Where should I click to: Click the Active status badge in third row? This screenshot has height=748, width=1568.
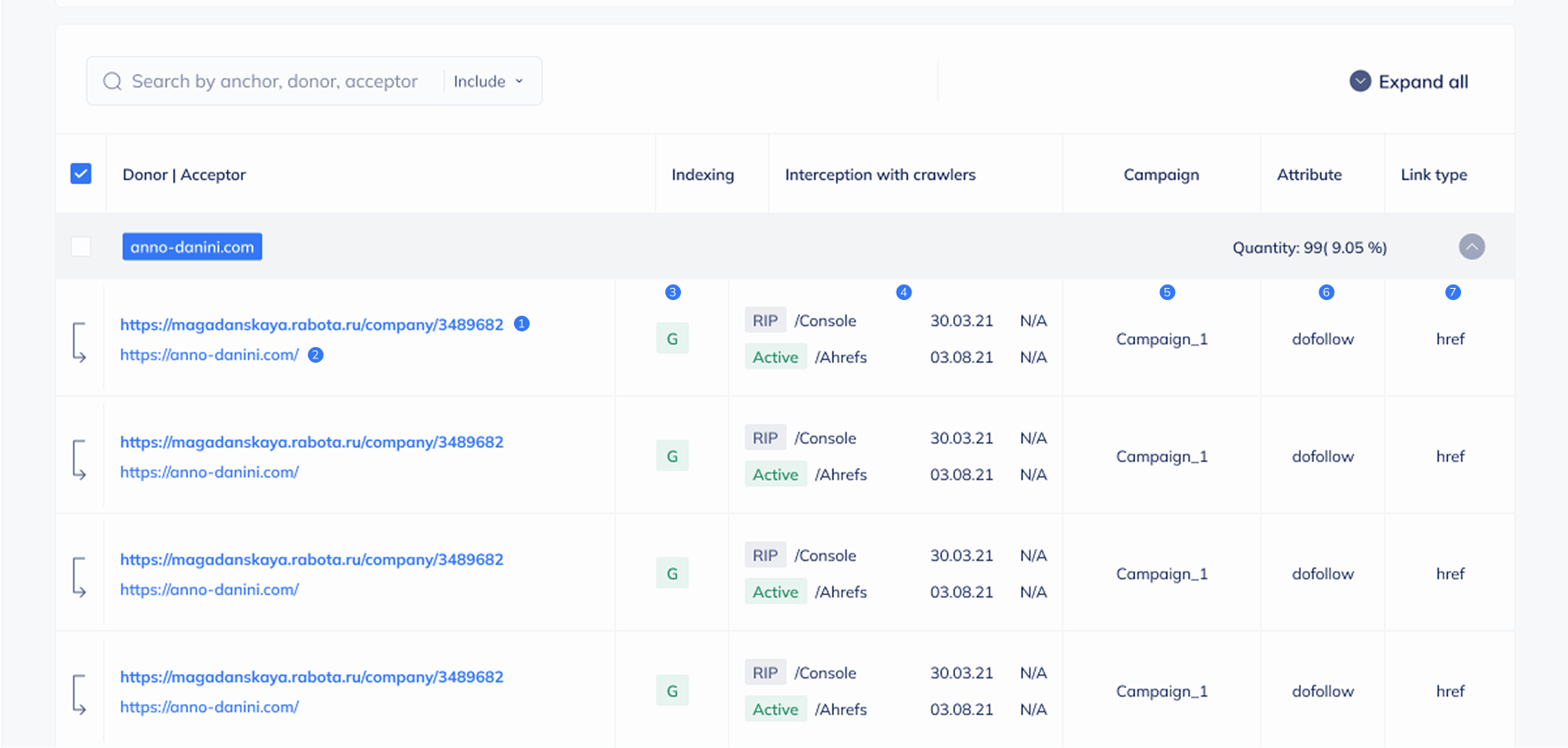point(776,591)
